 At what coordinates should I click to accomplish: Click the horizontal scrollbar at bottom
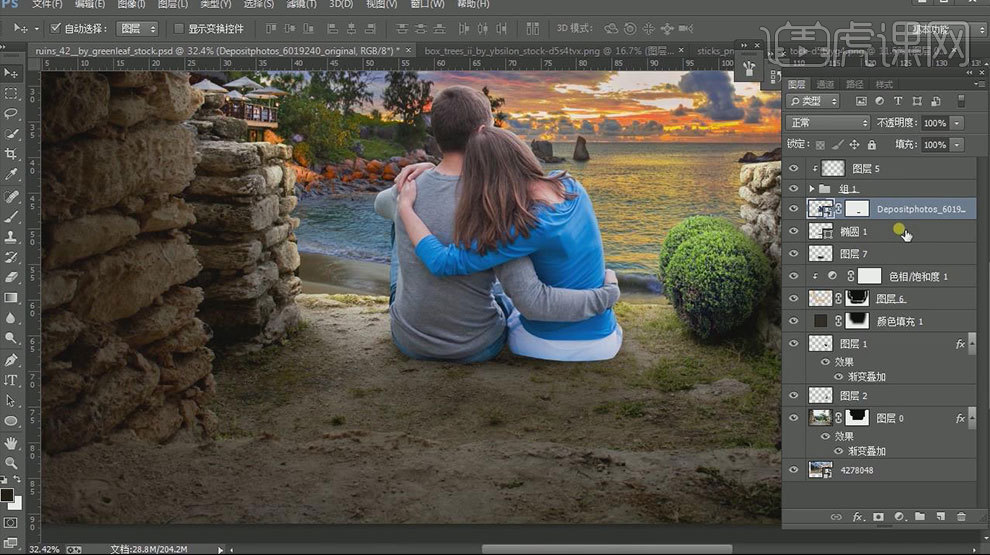tap(607, 549)
